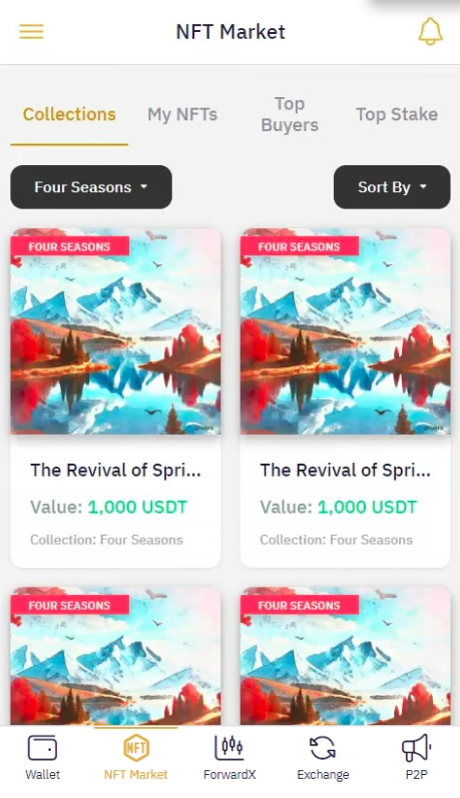Image resolution: width=460 pixels, height=798 pixels.
Task: Open the hamburger menu icon
Action: coord(32,32)
